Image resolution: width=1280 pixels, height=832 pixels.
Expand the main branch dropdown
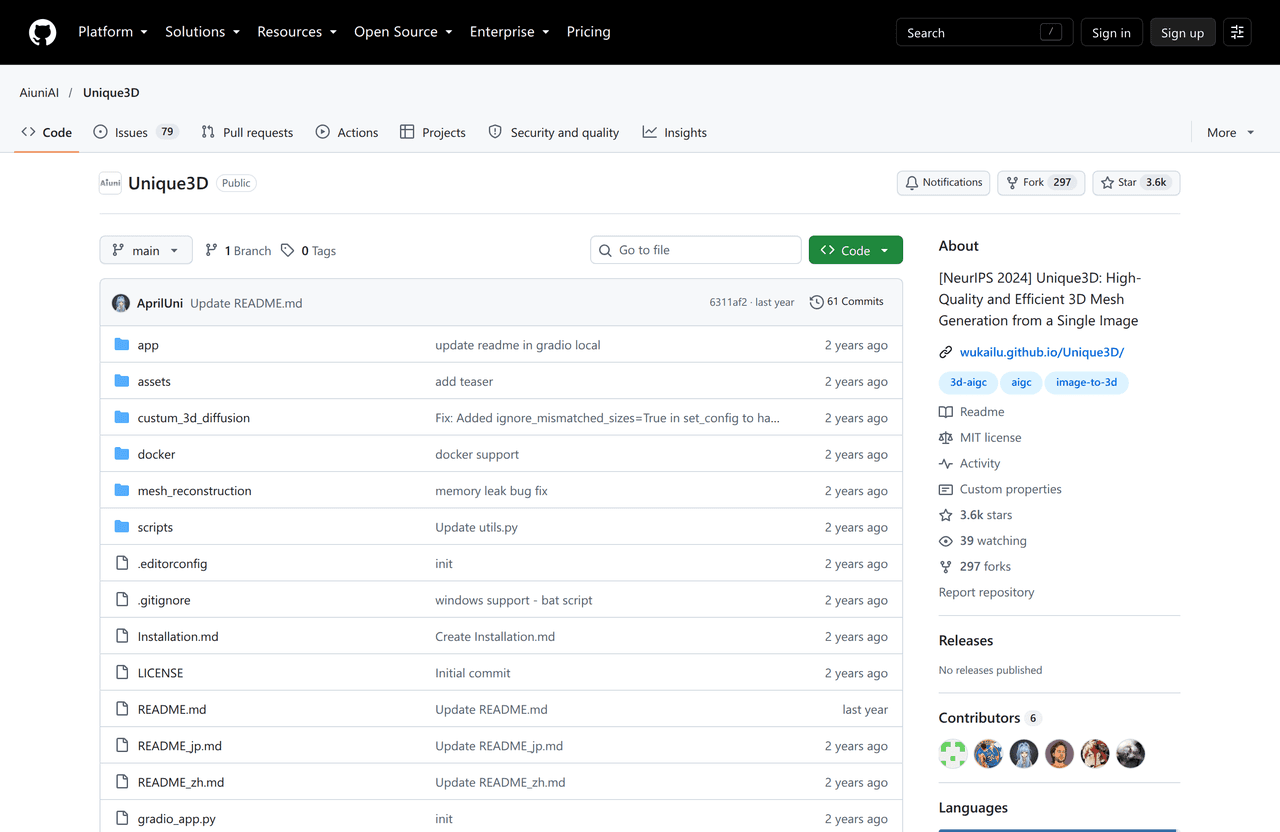point(145,250)
